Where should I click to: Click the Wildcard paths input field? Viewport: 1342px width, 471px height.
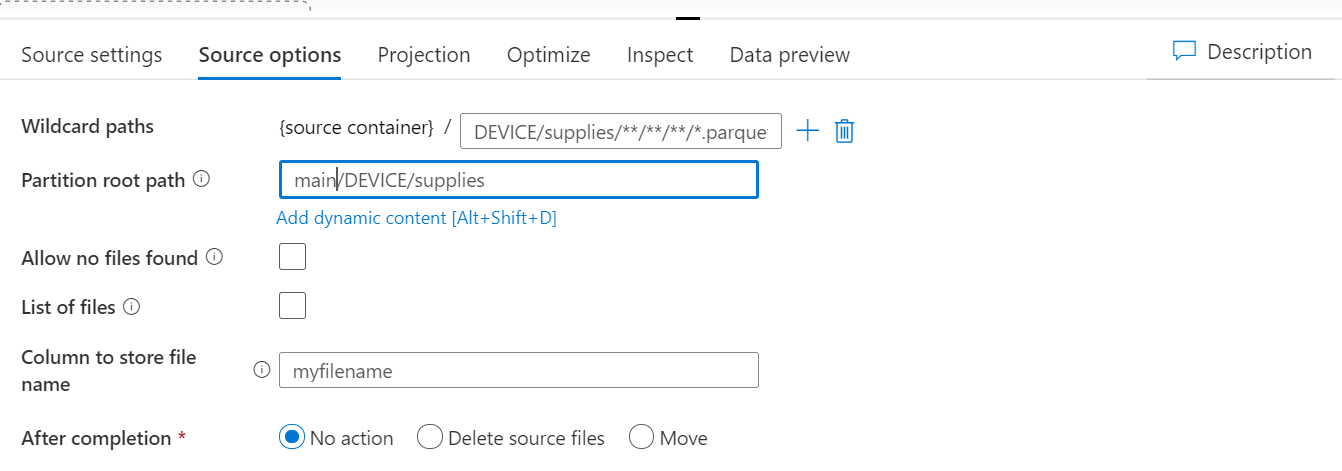[x=620, y=131]
